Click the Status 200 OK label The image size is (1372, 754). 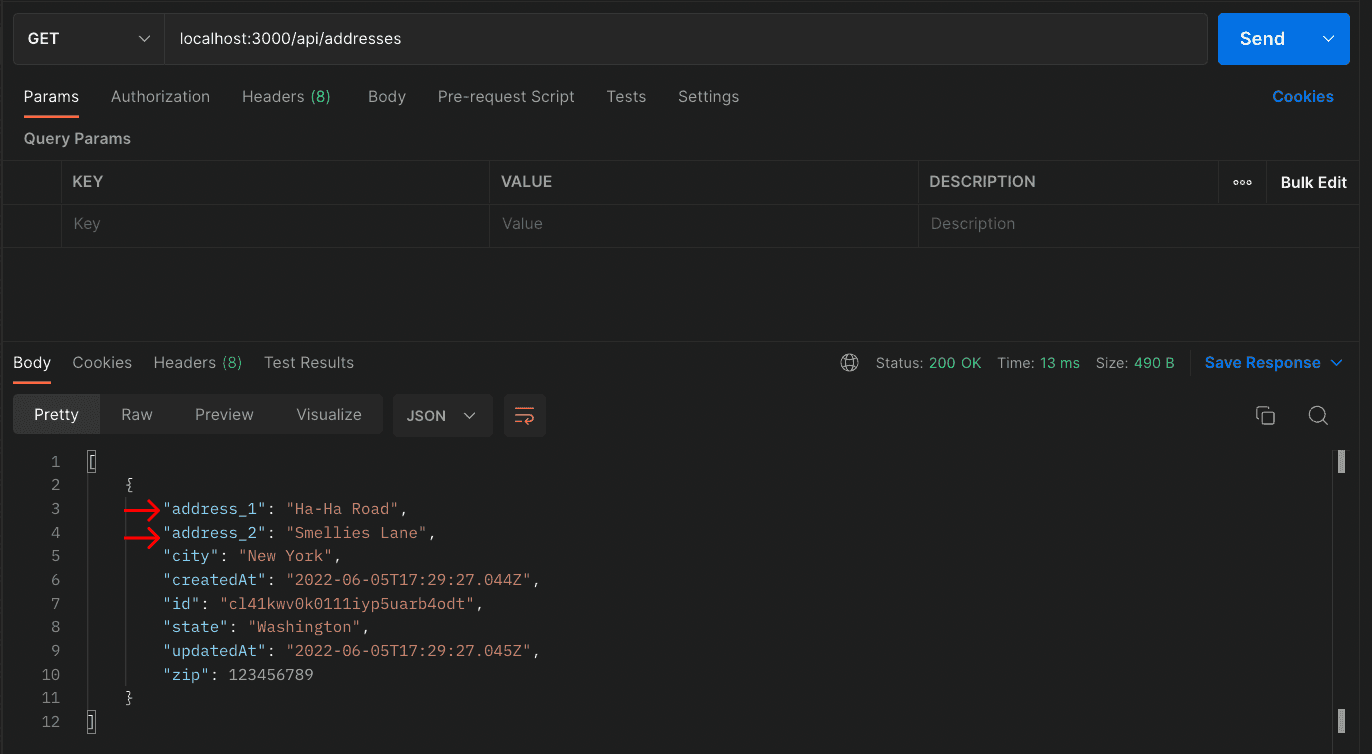coord(928,363)
